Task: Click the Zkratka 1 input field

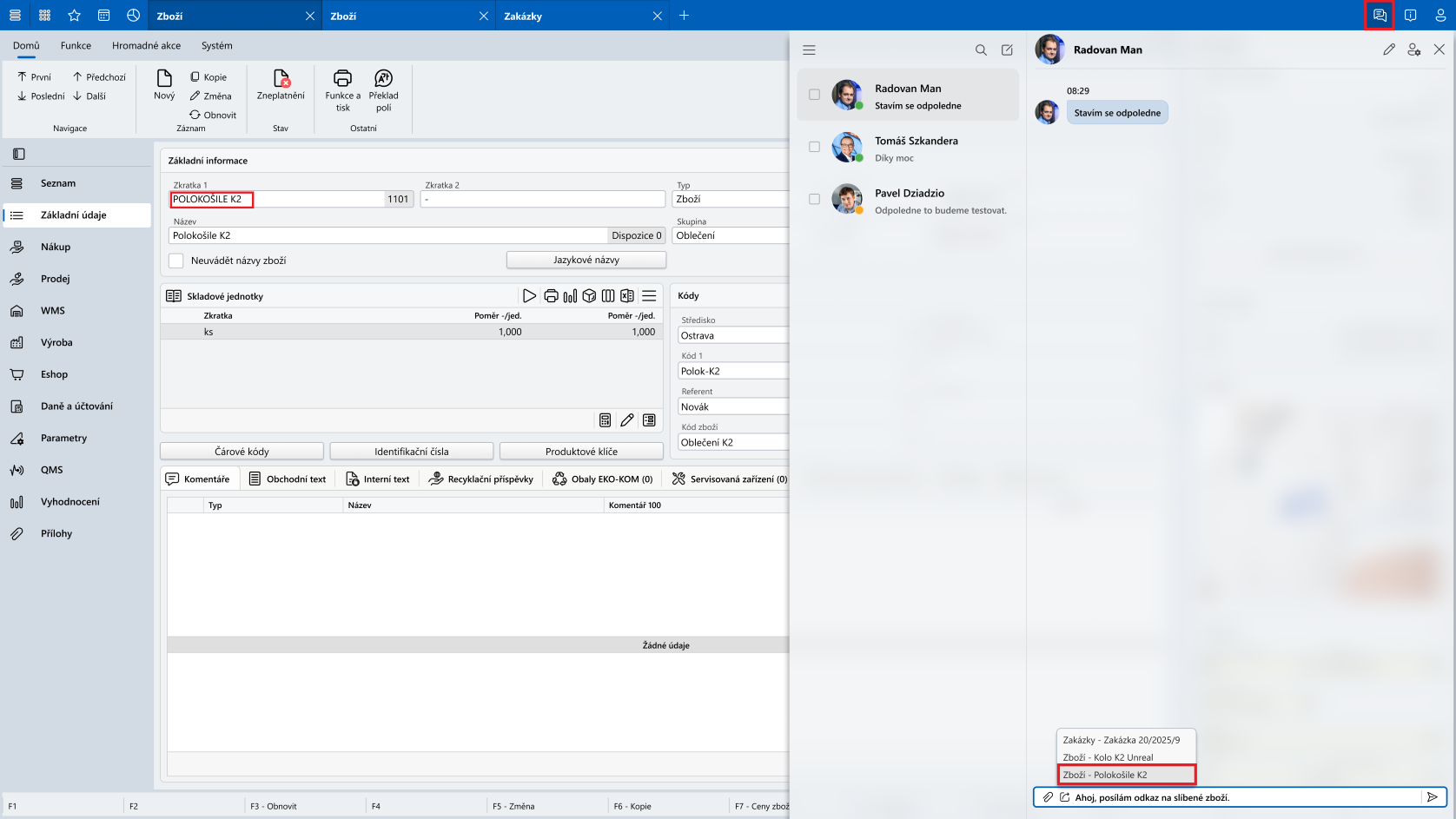Action: [x=277, y=199]
